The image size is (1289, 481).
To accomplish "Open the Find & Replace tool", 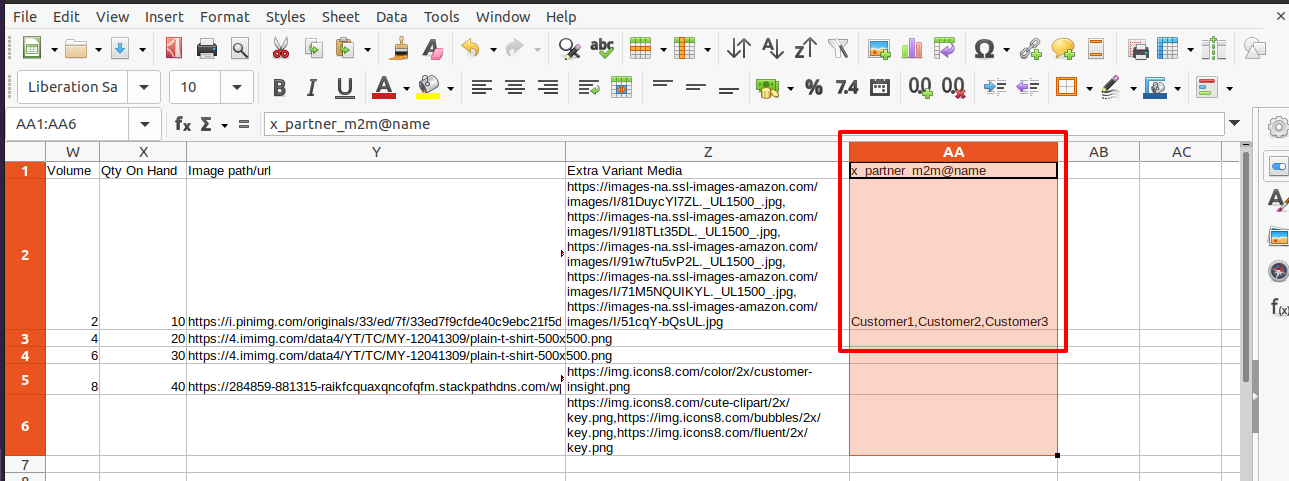I will [569, 48].
